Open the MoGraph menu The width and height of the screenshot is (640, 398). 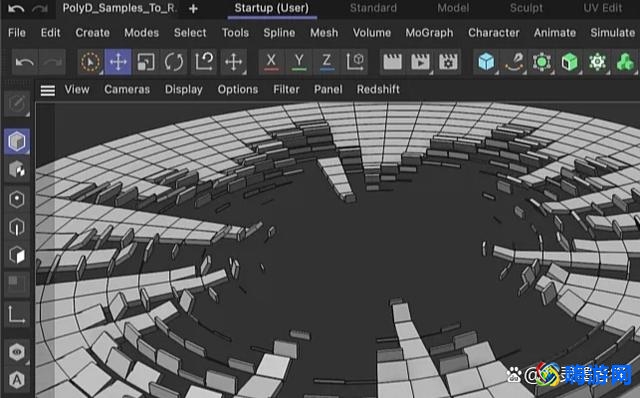[x=429, y=33]
